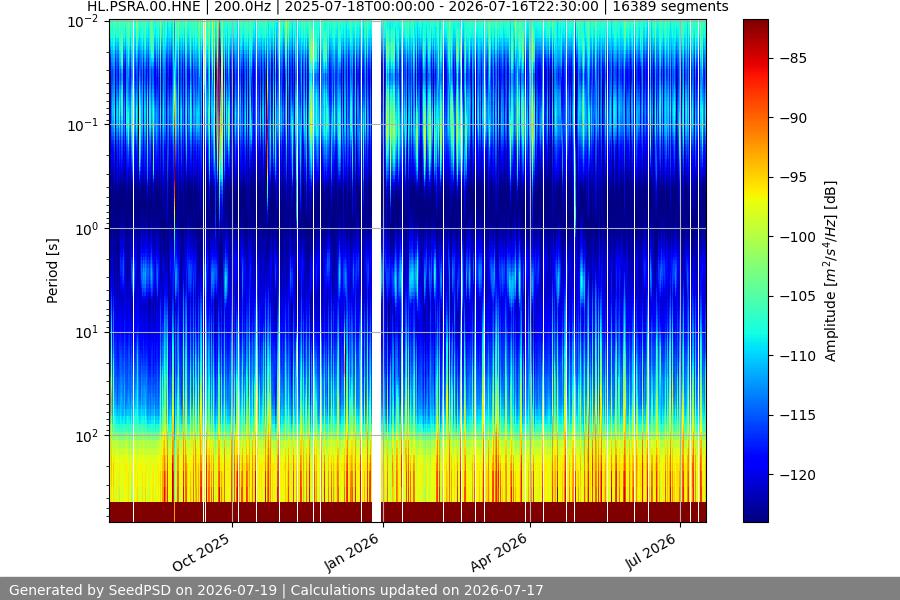Click the dark red band at spectrogram bottom
Viewport: 900px width, 600px height.
coord(408,512)
